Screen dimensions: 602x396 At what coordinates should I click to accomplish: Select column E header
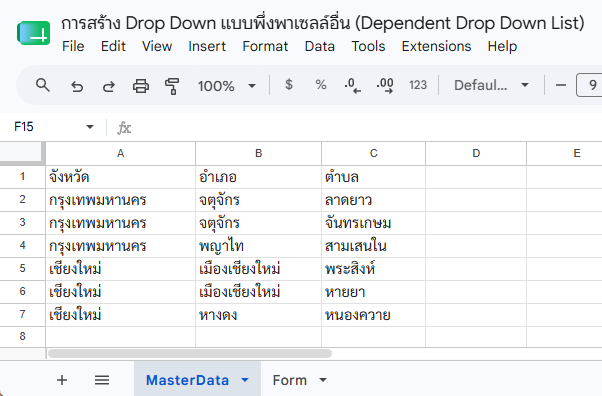coord(564,153)
